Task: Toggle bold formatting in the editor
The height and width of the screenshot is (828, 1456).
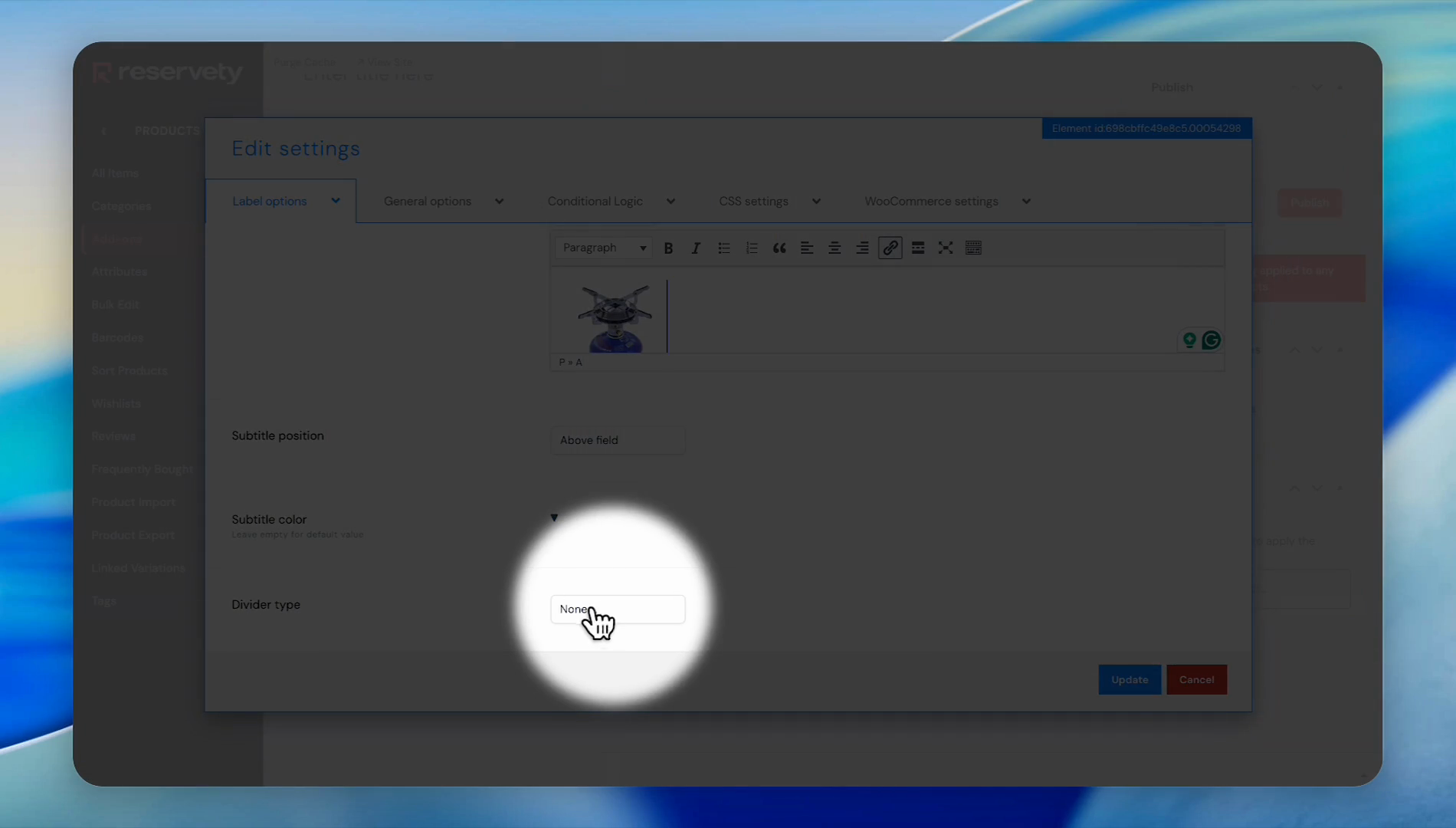Action: click(668, 248)
